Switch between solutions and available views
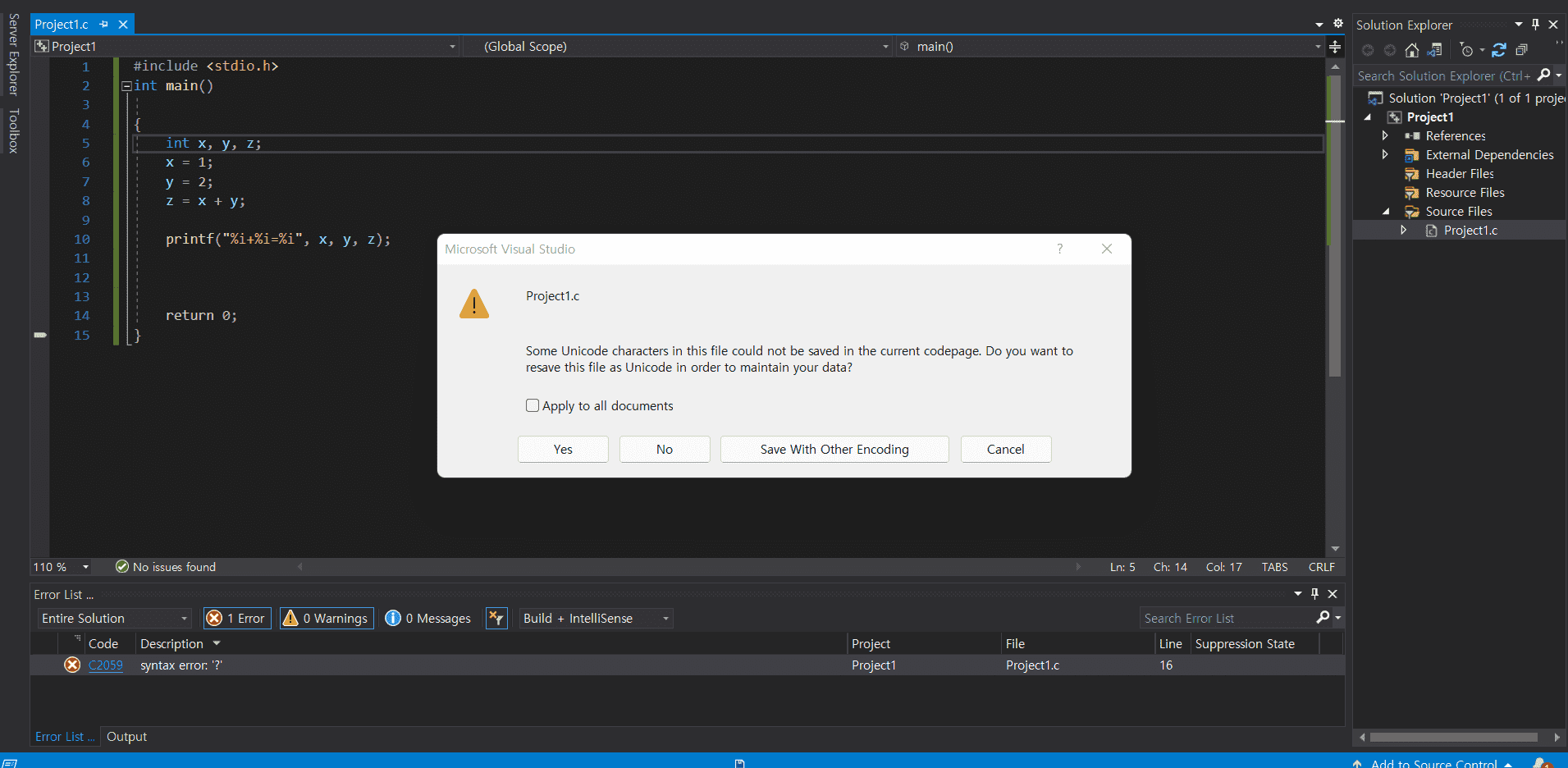The width and height of the screenshot is (1568, 768). coord(1434,51)
